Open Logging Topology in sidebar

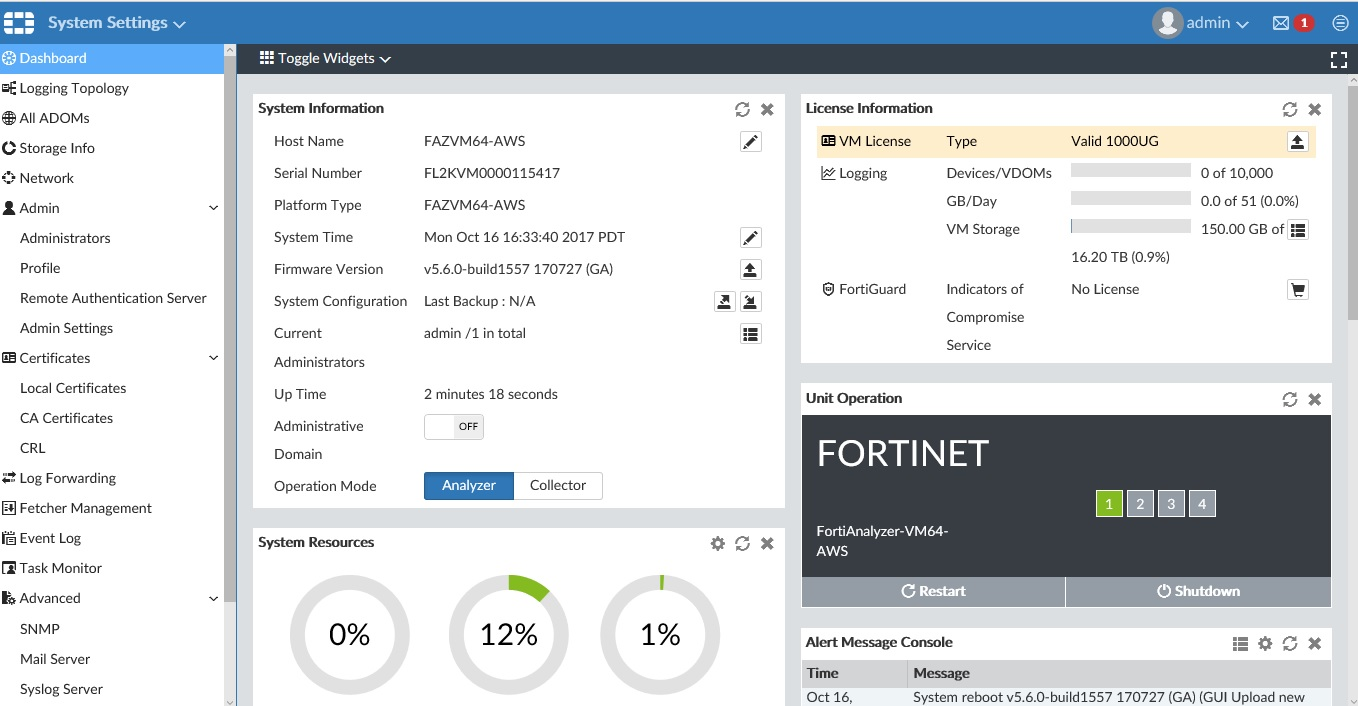[x=74, y=88]
